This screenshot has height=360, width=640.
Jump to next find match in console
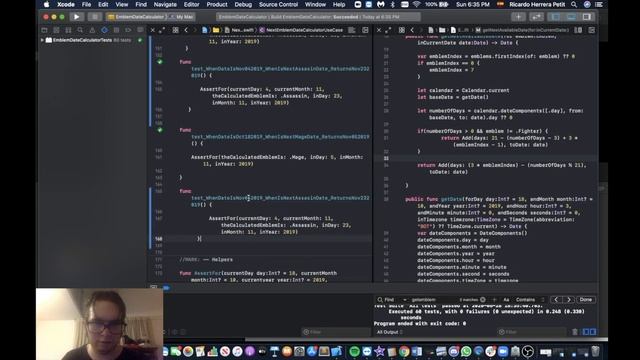(569, 300)
